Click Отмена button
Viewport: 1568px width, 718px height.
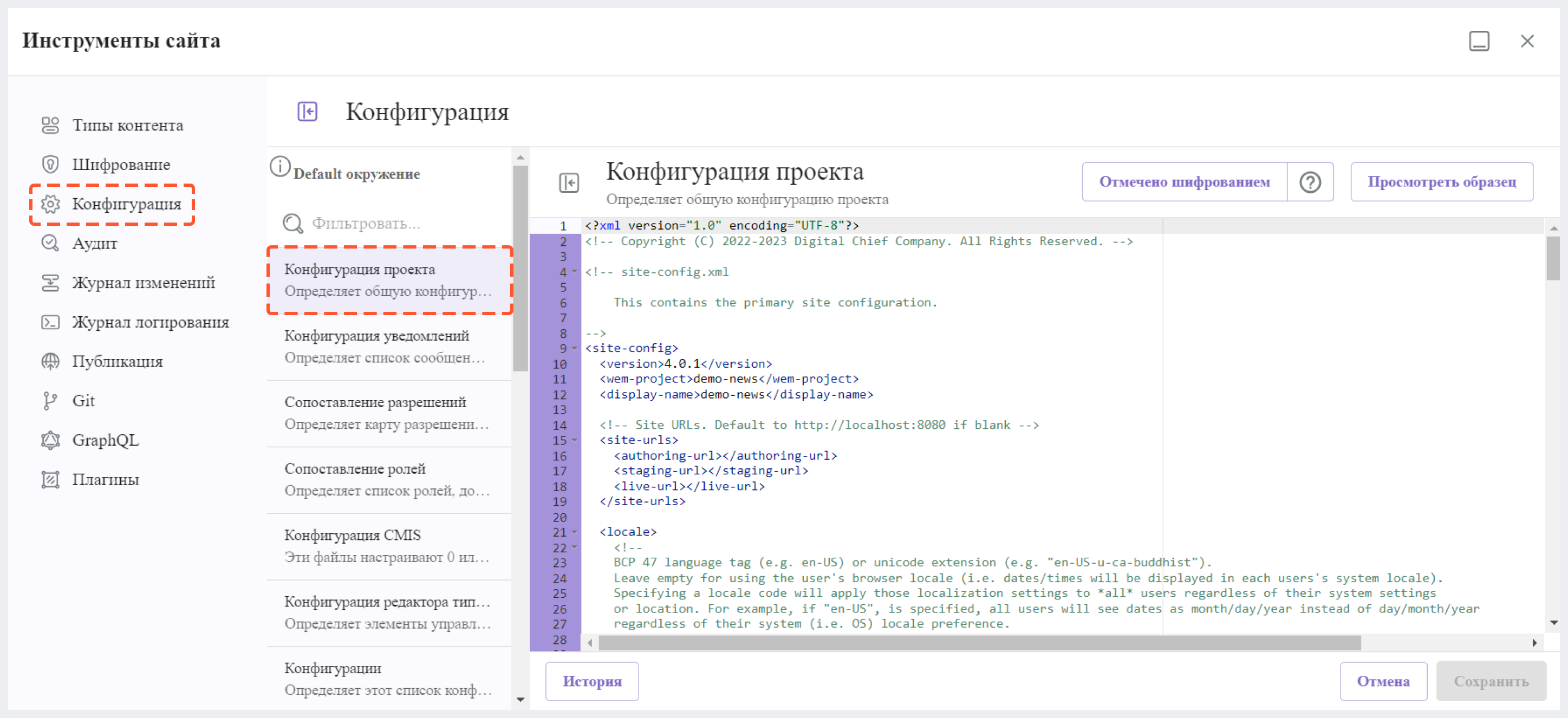[x=1383, y=681]
